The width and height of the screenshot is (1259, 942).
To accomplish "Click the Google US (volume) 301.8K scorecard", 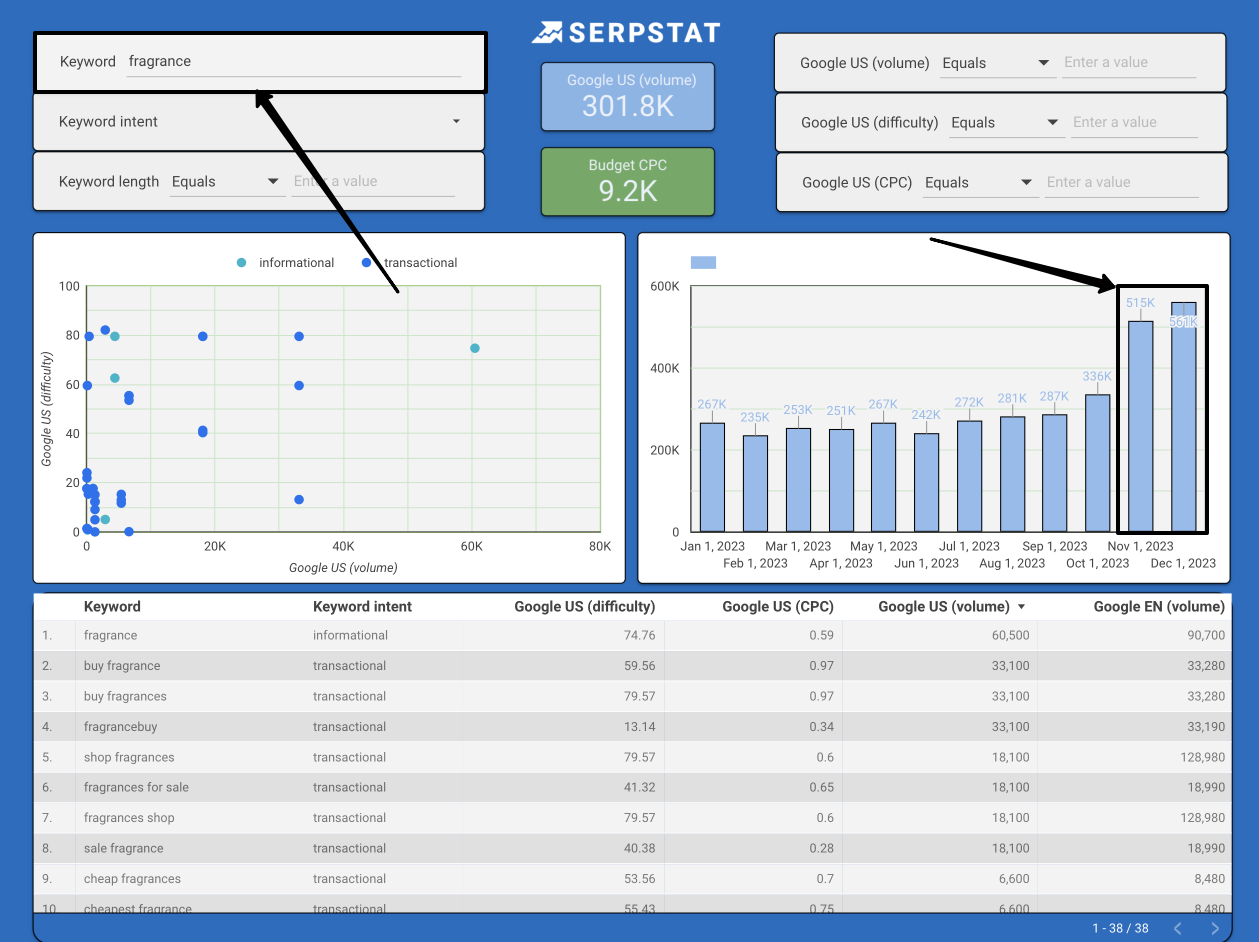I will [627, 96].
